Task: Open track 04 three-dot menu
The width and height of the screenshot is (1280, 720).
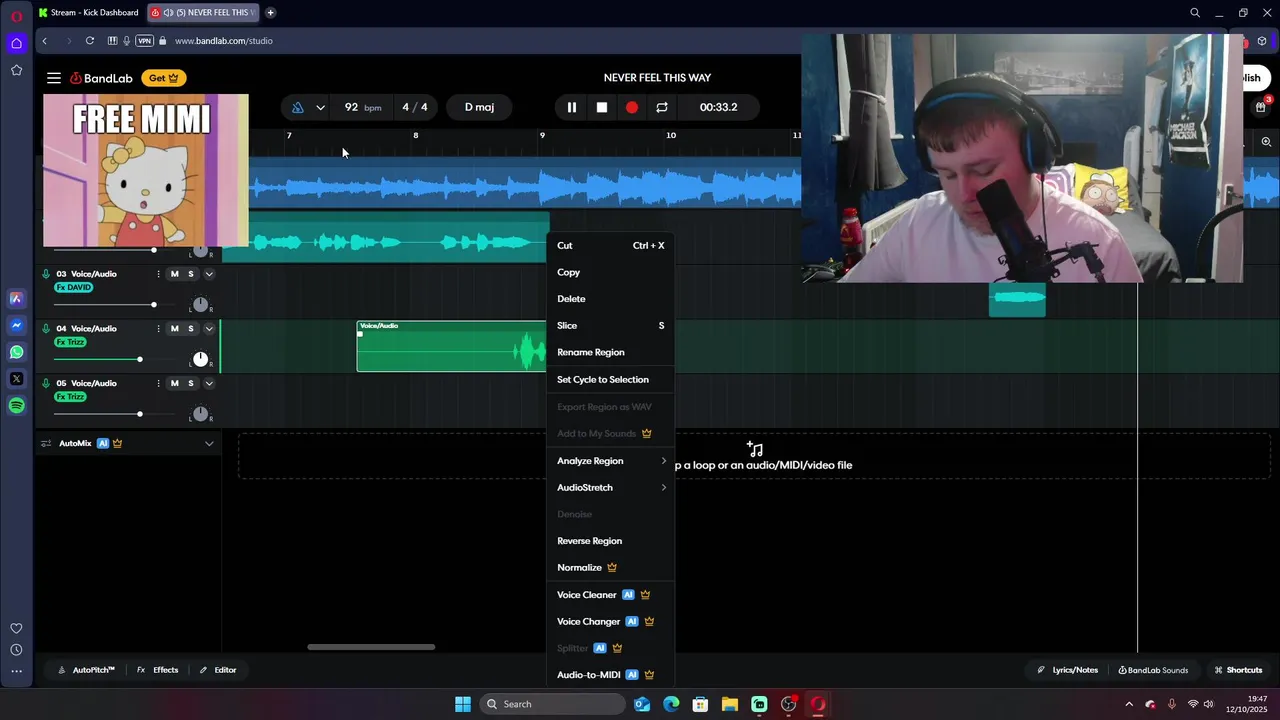Action: click(158, 329)
